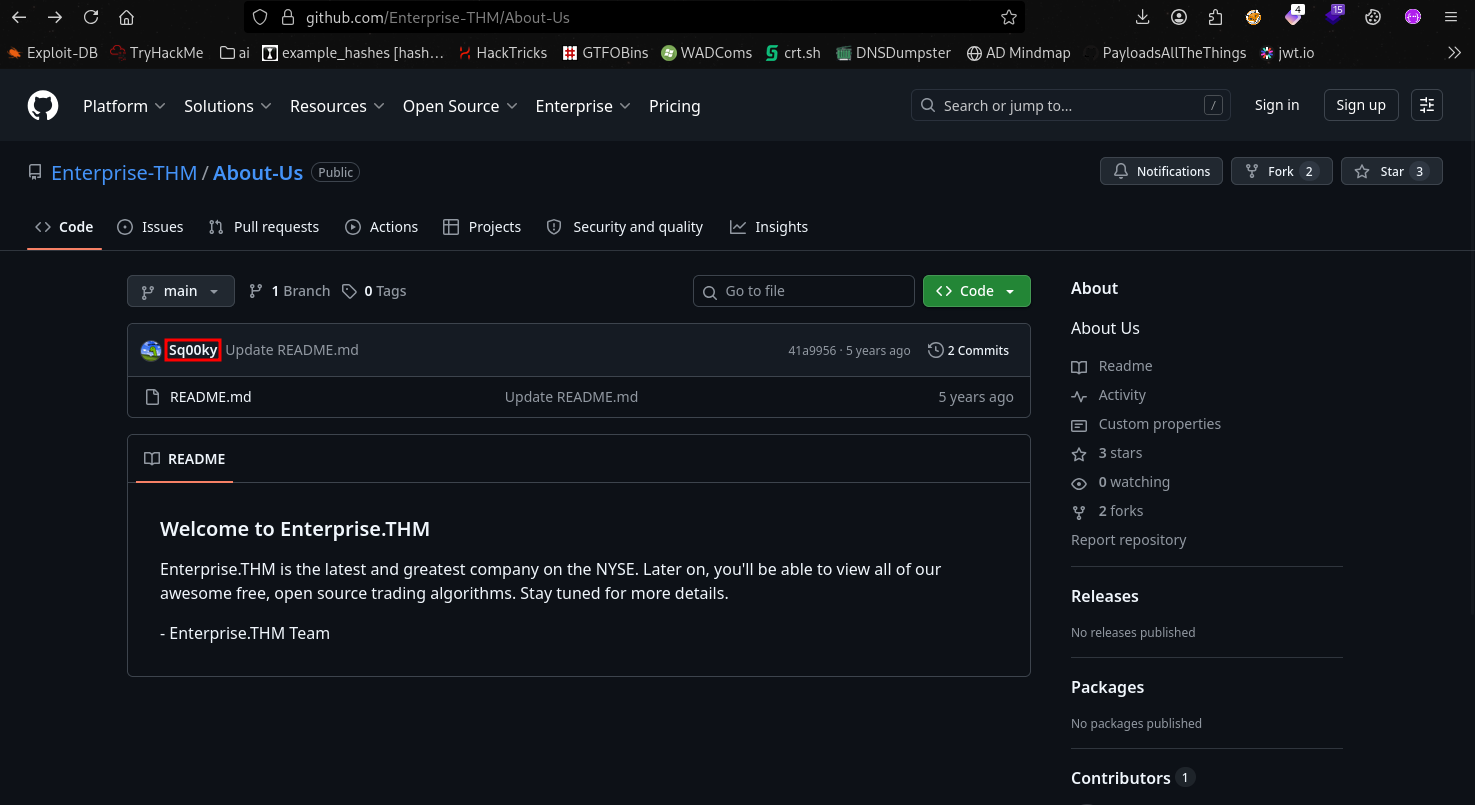Viewport: 1475px width, 805px height.
Task: Expand the Platform menu
Action: 124,106
